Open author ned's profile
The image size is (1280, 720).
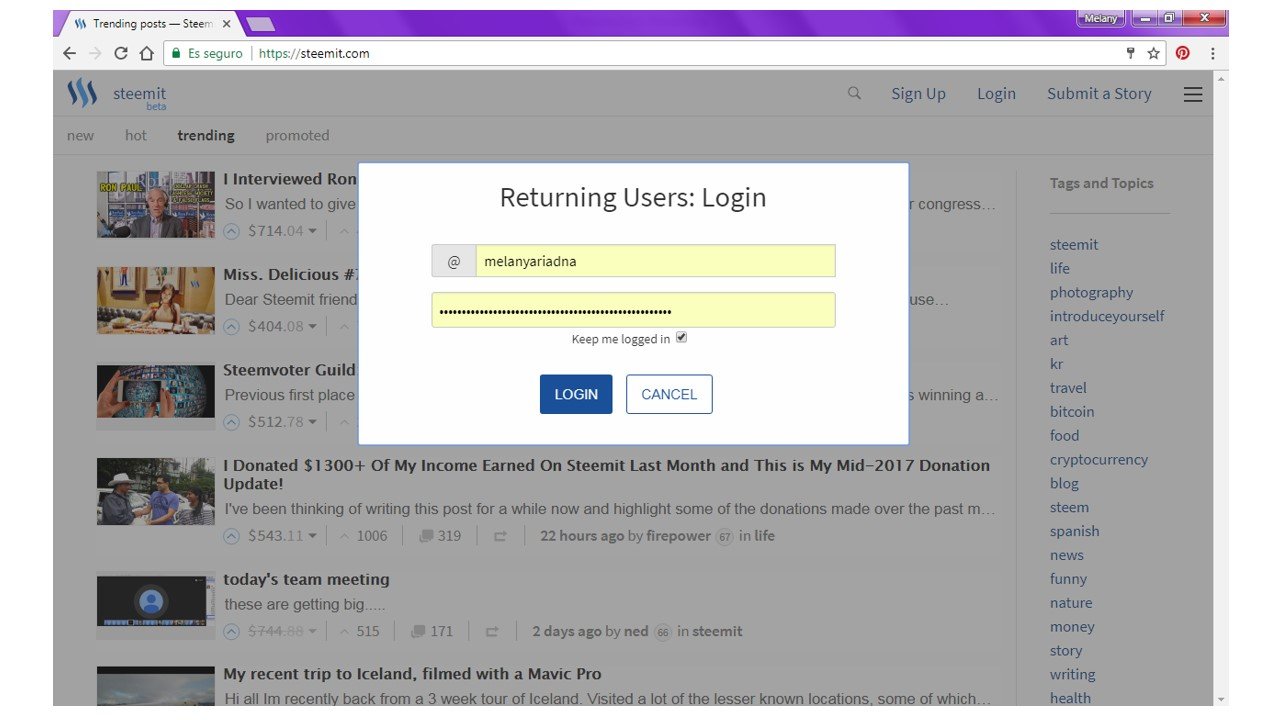(x=636, y=632)
